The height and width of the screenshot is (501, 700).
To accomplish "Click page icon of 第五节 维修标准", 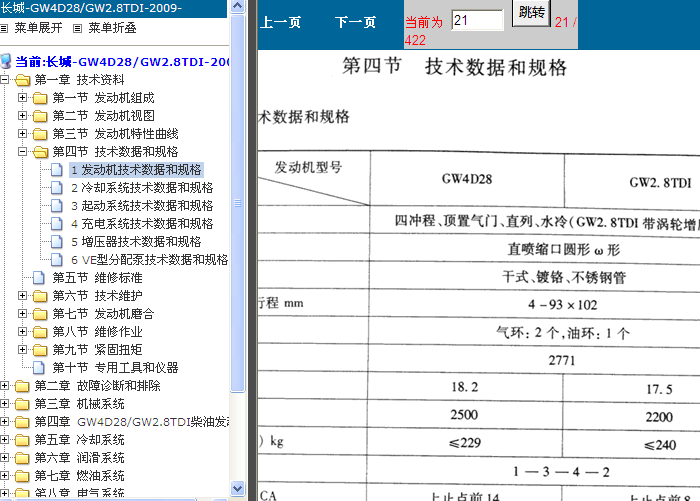I will pos(39,278).
